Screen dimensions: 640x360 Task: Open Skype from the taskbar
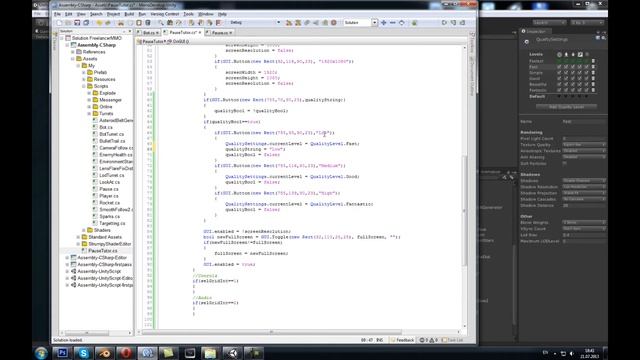83,353
